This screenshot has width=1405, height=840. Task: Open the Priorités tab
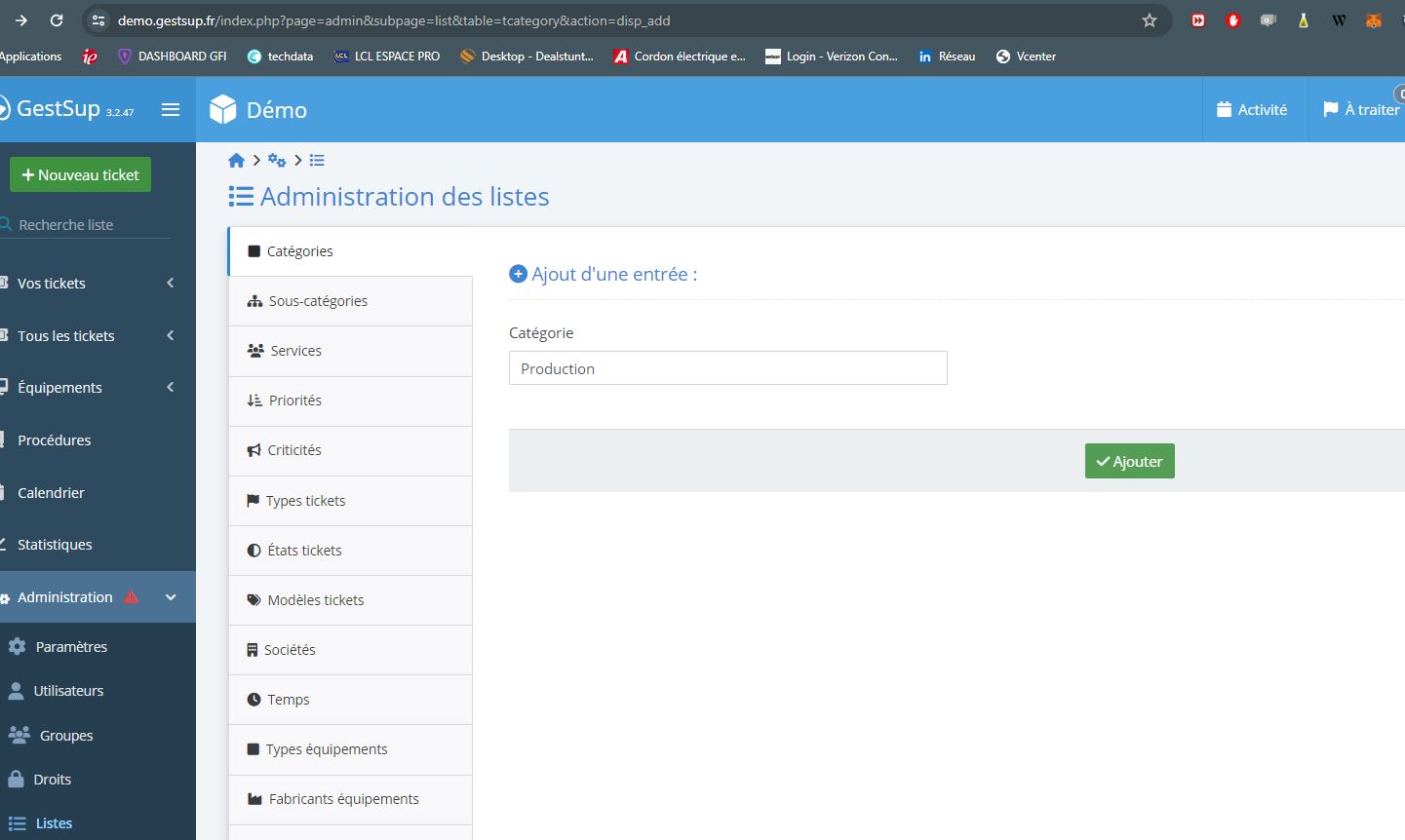coord(351,401)
